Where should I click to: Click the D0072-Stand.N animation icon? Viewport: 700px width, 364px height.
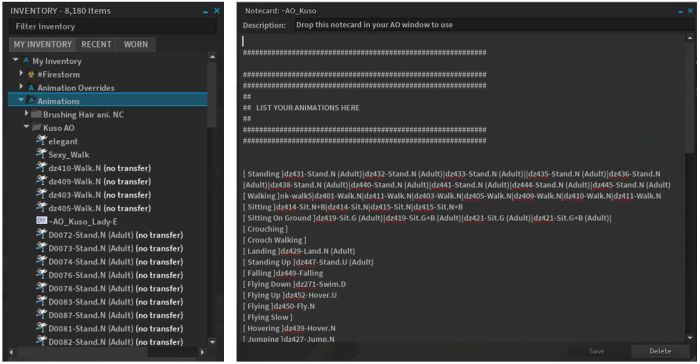[x=41, y=234]
